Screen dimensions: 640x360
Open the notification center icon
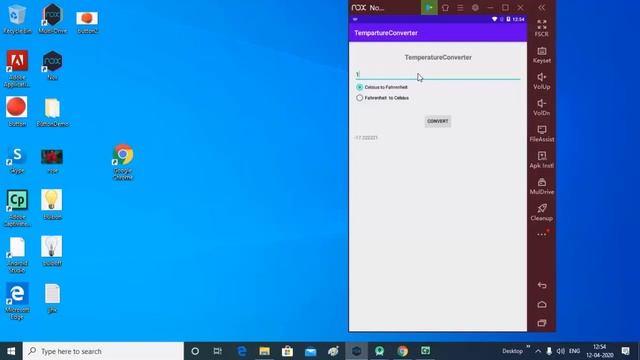point(625,351)
